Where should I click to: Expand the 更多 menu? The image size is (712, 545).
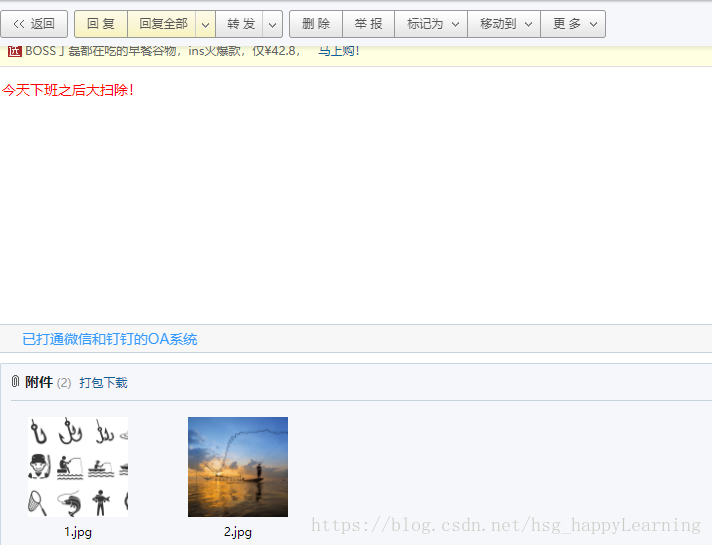pos(573,24)
